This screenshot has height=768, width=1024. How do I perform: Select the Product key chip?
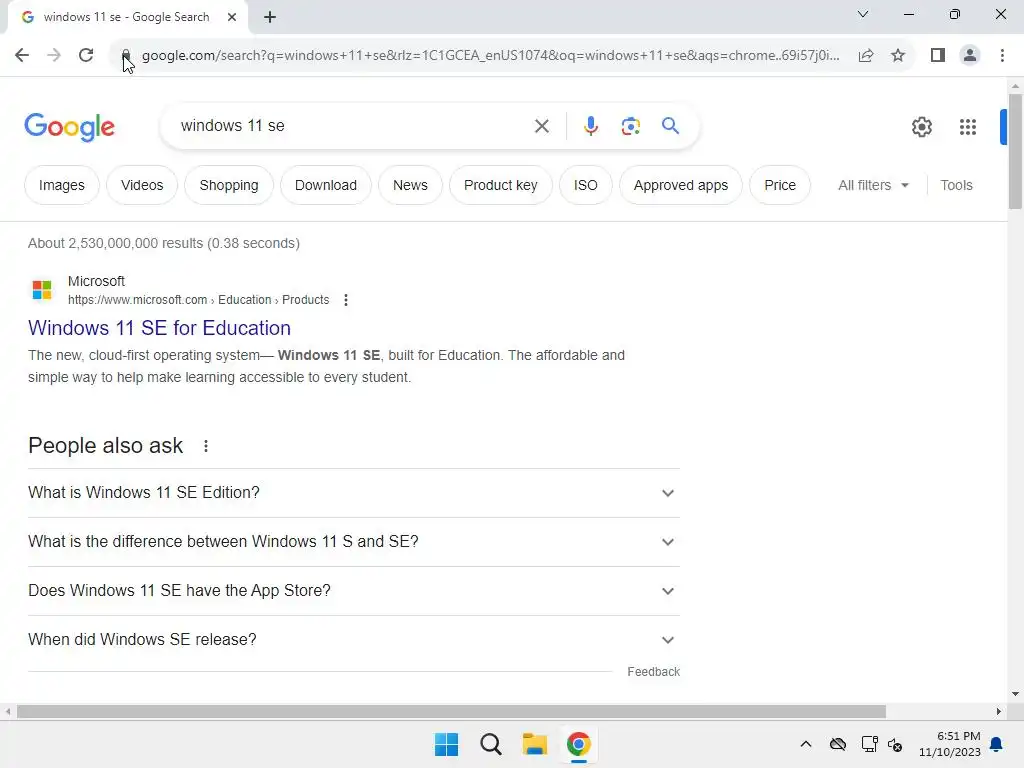(500, 185)
